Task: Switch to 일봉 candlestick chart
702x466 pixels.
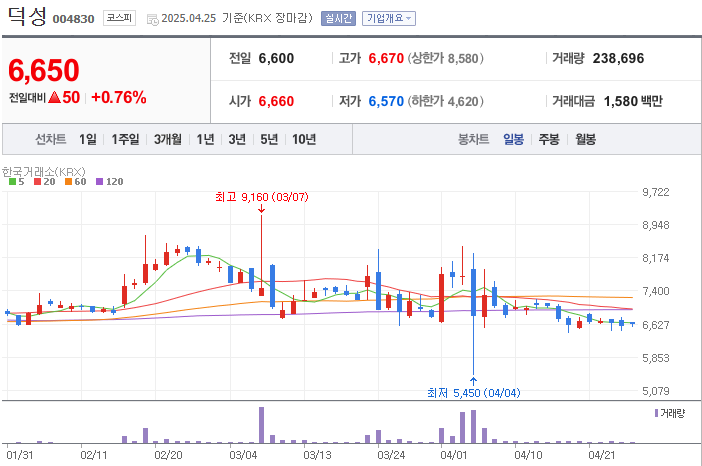Action: tap(514, 139)
